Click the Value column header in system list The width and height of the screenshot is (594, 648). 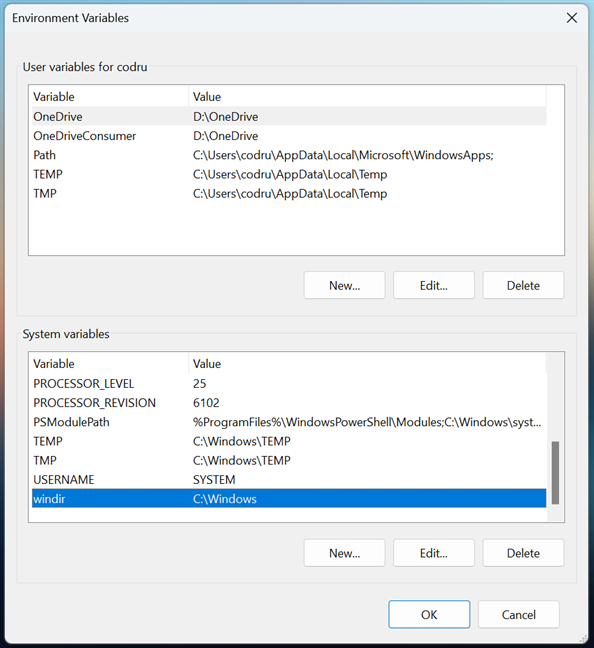[367, 364]
